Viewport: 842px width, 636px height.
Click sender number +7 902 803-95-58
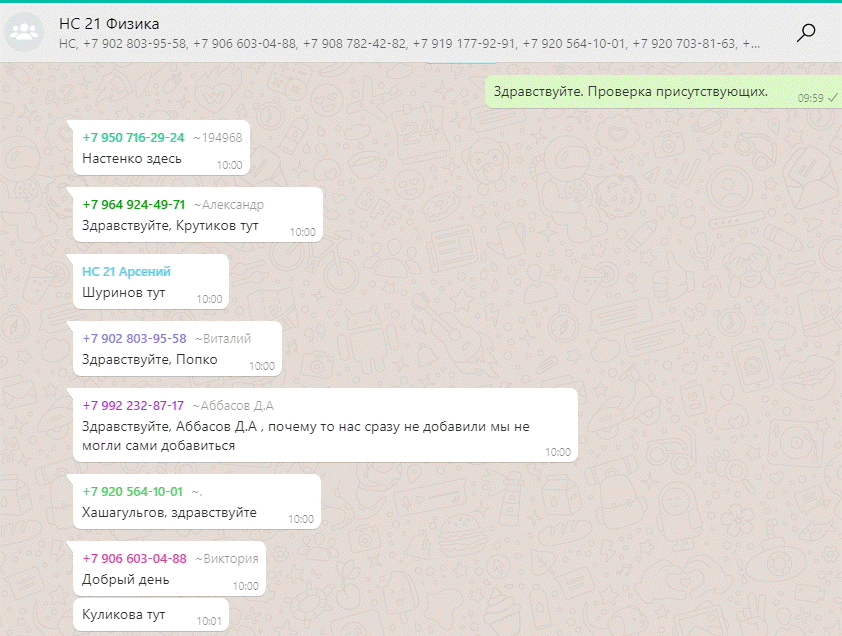[x=134, y=338]
